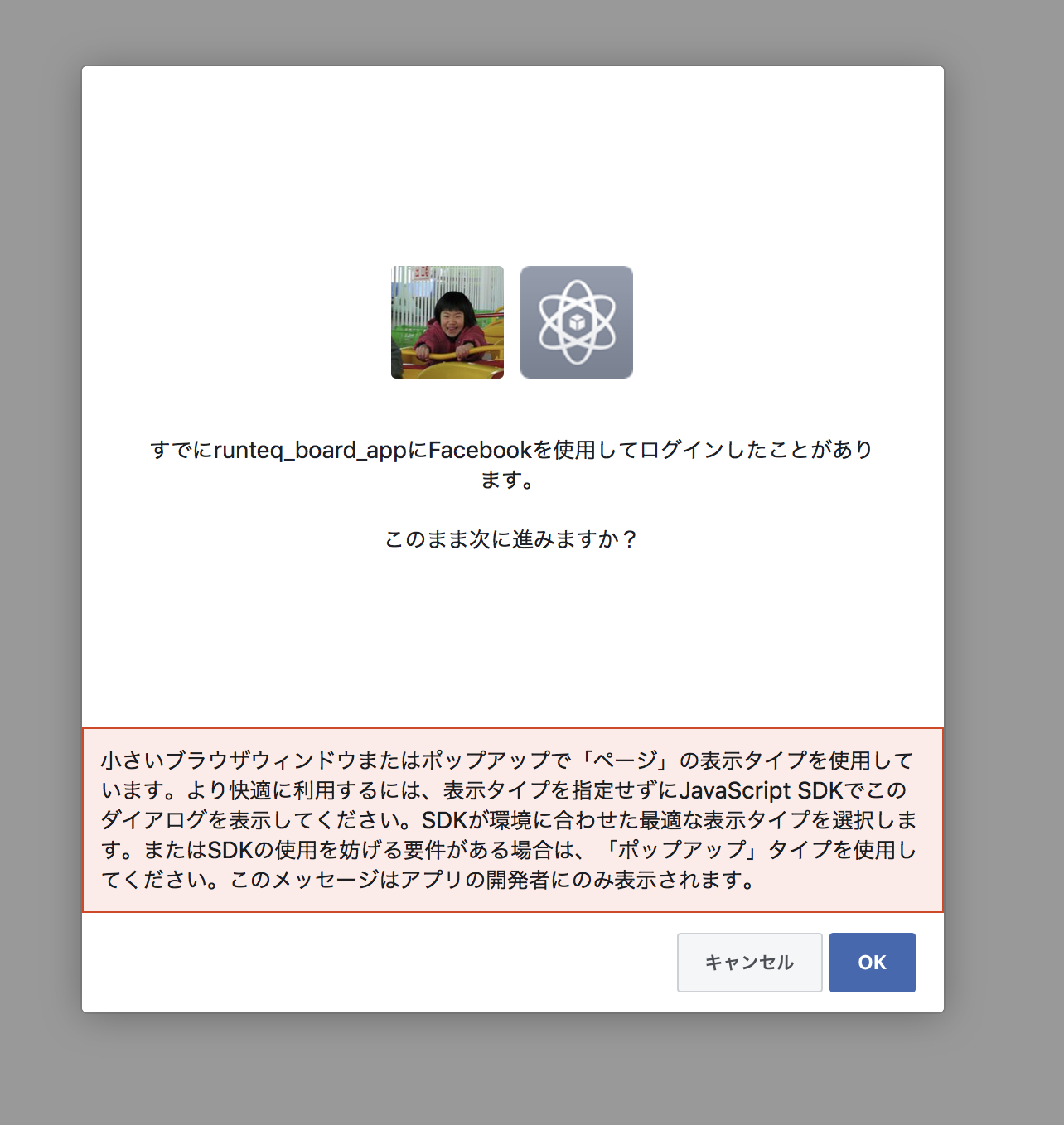Screen dimensions: 1064x1125
Task: Click the runteq_board_app atom app icon
Action: point(577,322)
